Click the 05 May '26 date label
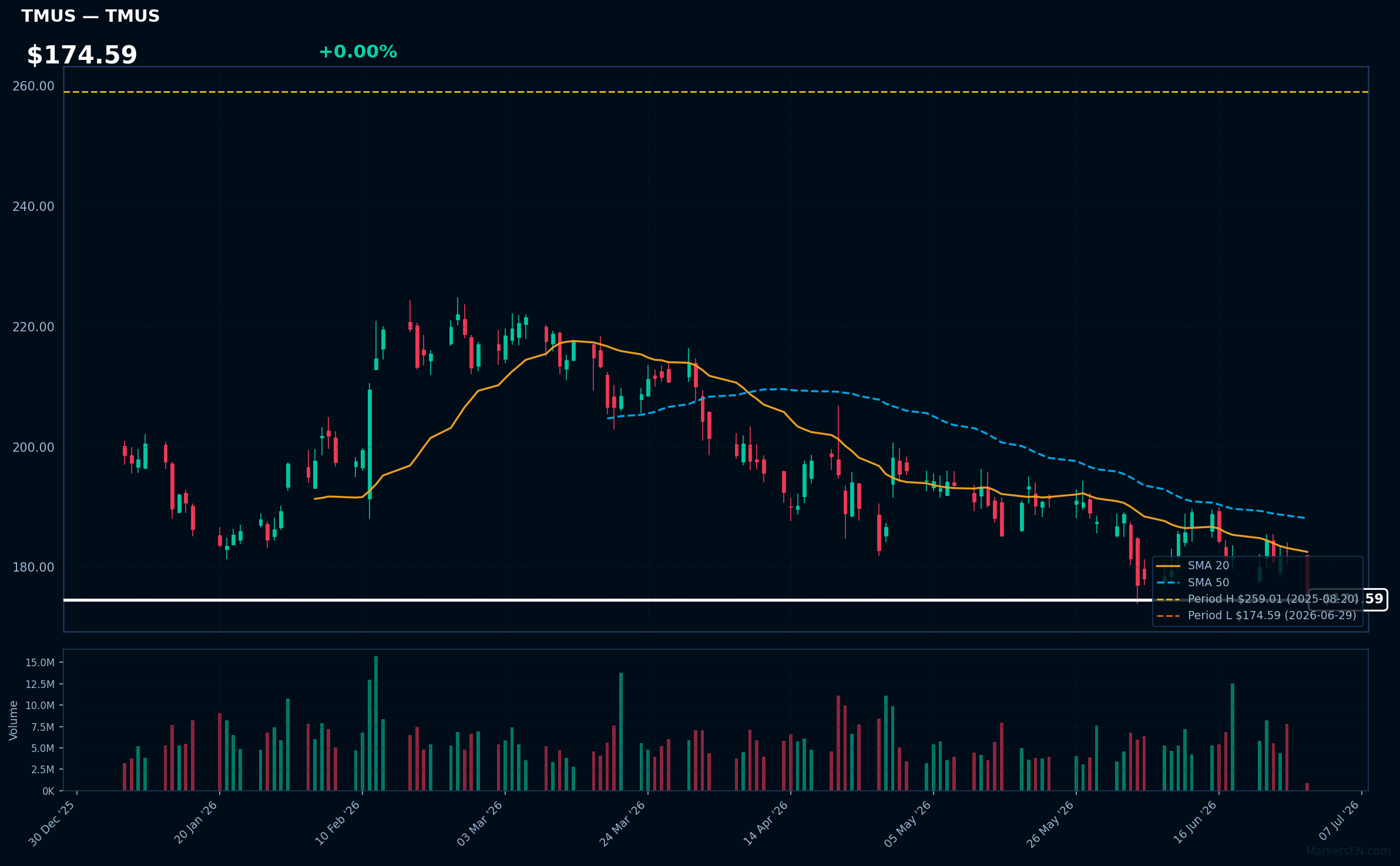The image size is (1400, 866). [x=908, y=824]
